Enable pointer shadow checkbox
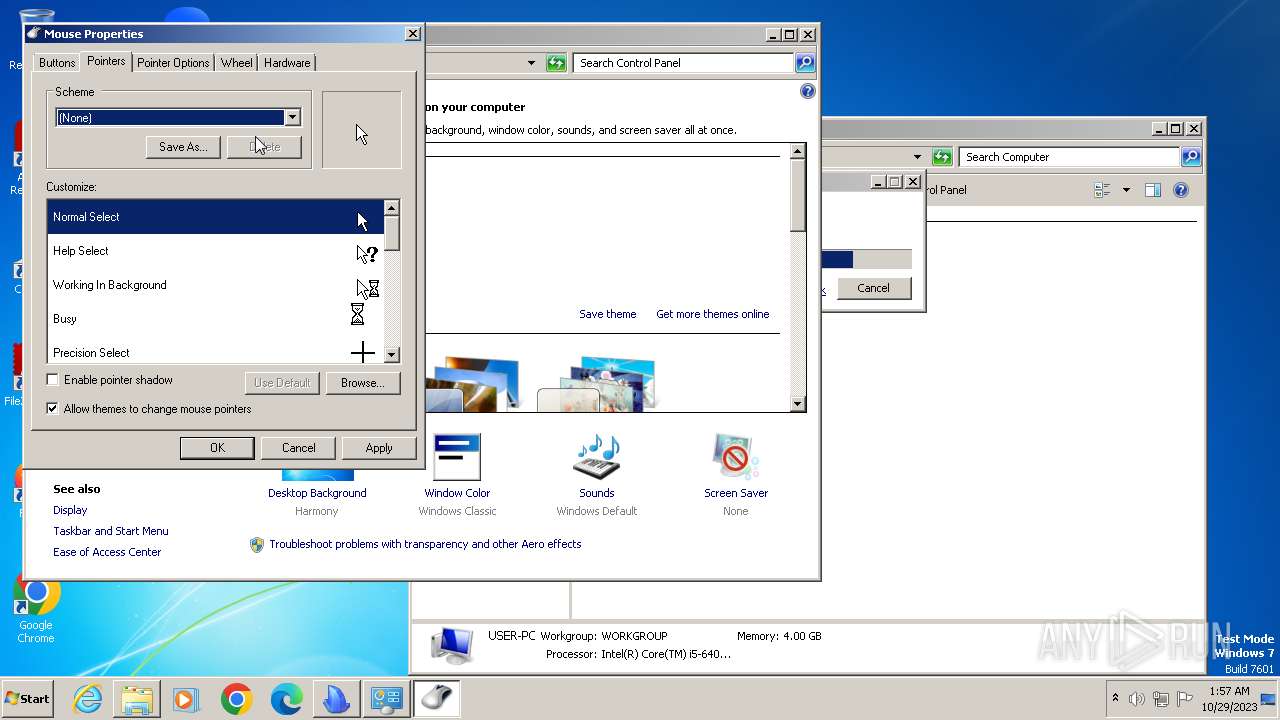The image size is (1280, 720). pos(53,380)
